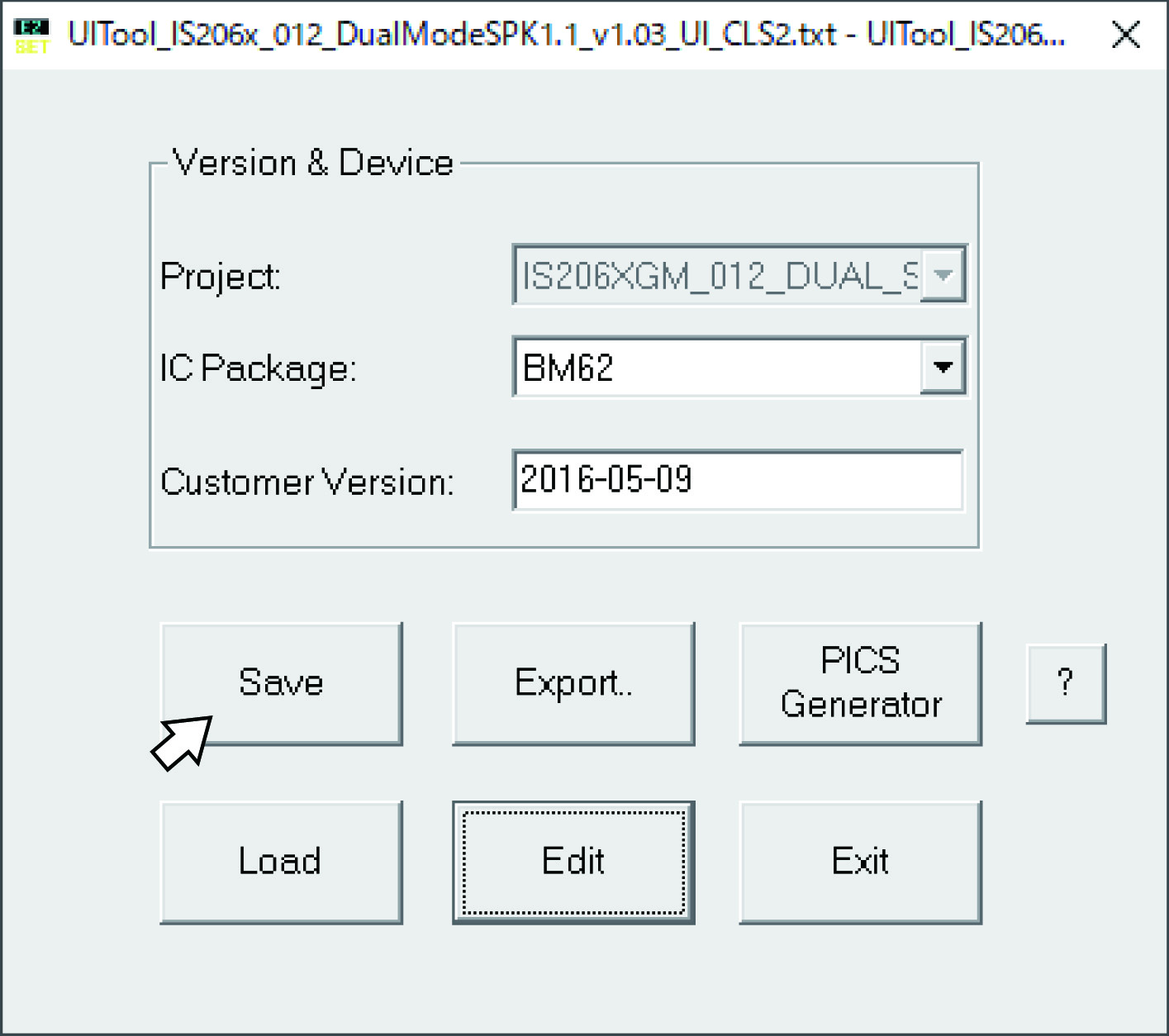The width and height of the screenshot is (1169, 1036).
Task: Click the "IC Package:" label
Action: [258, 368]
